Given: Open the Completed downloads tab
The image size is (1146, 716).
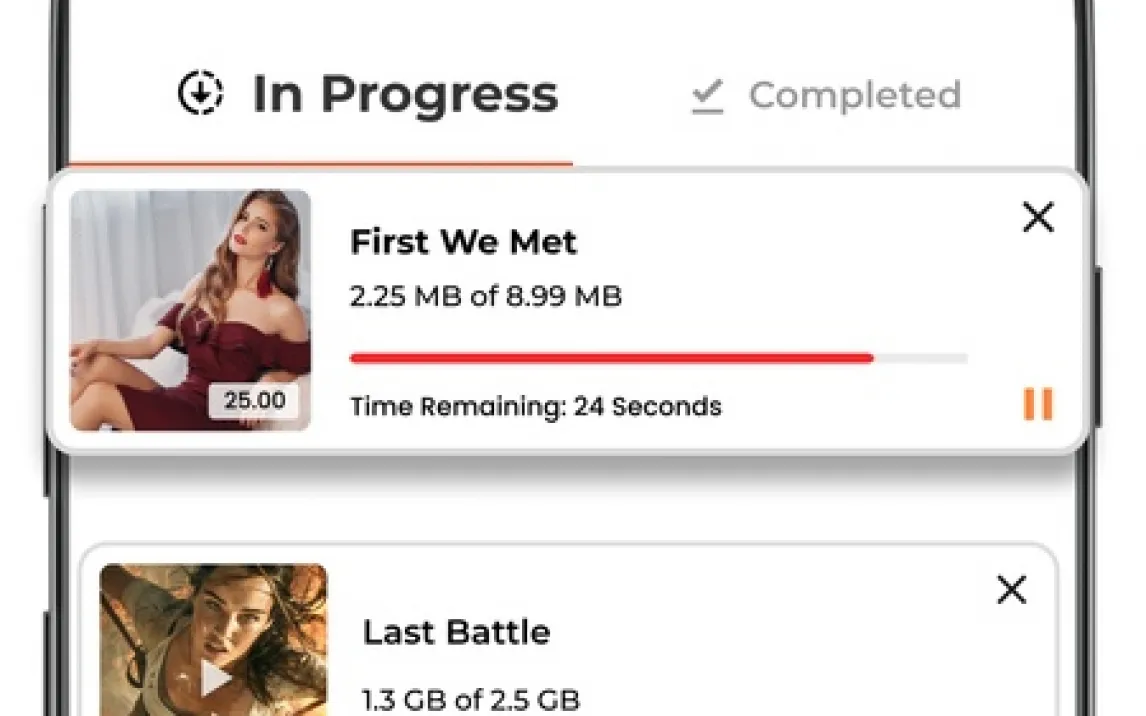Looking at the screenshot, I should coord(854,96).
